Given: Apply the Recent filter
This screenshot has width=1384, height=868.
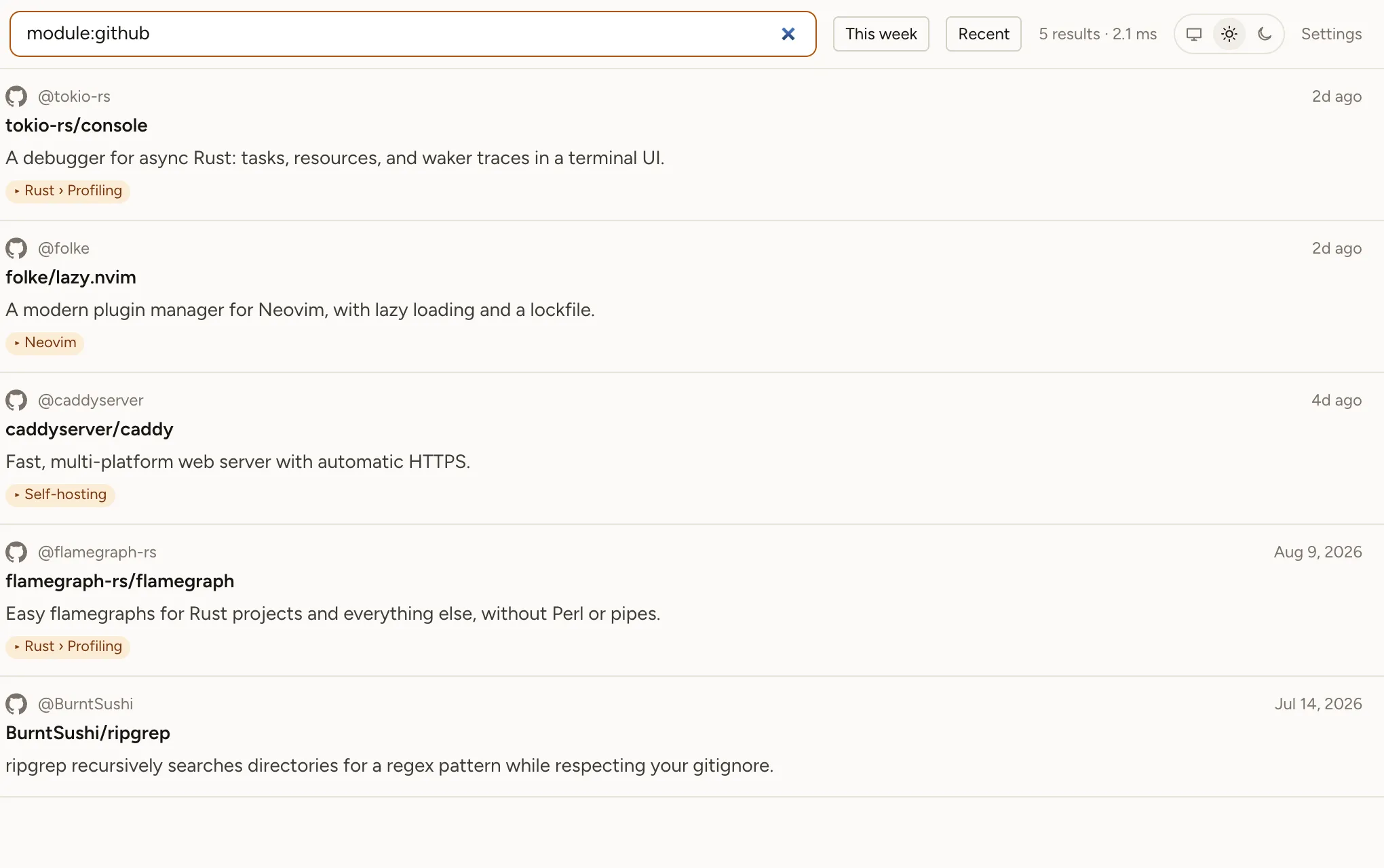Looking at the screenshot, I should [983, 34].
